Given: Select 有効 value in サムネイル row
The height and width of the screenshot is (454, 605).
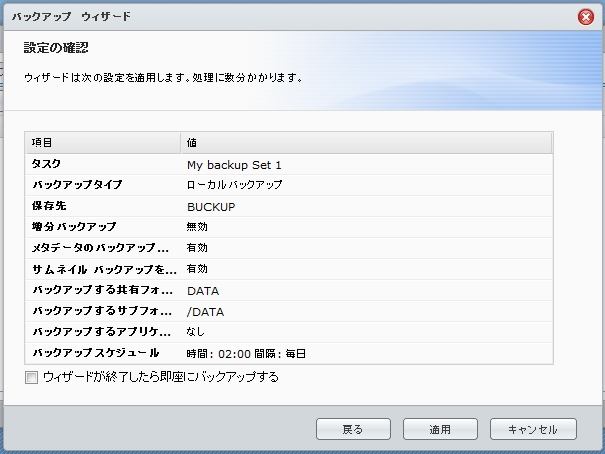Looking at the screenshot, I should 197,269.
